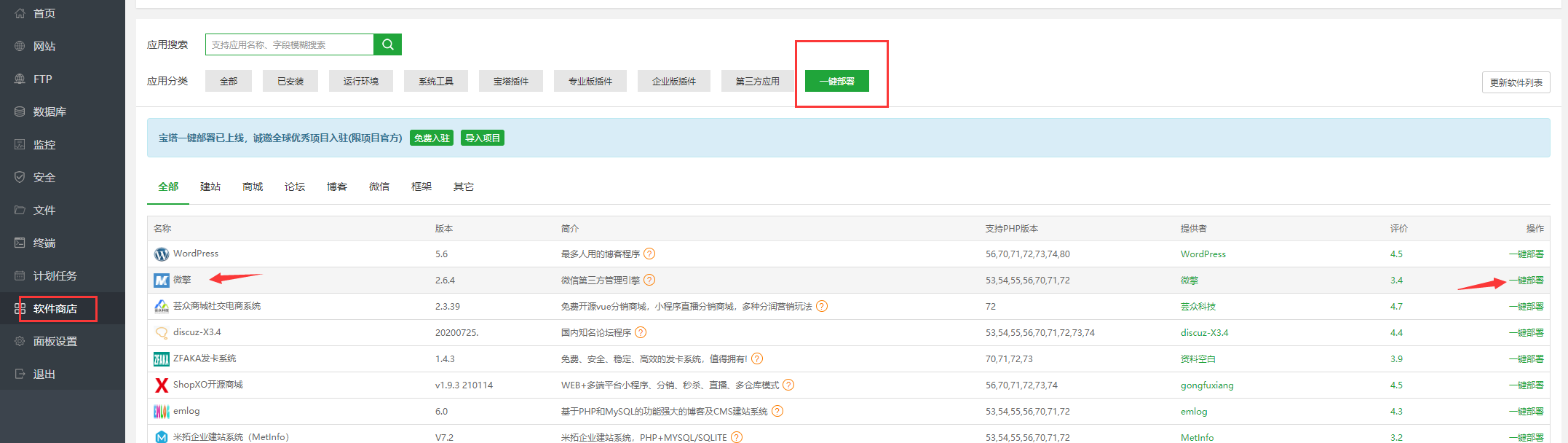Click the grid icon beside 软件商店
The width and height of the screenshot is (1568, 443).
tap(20, 308)
